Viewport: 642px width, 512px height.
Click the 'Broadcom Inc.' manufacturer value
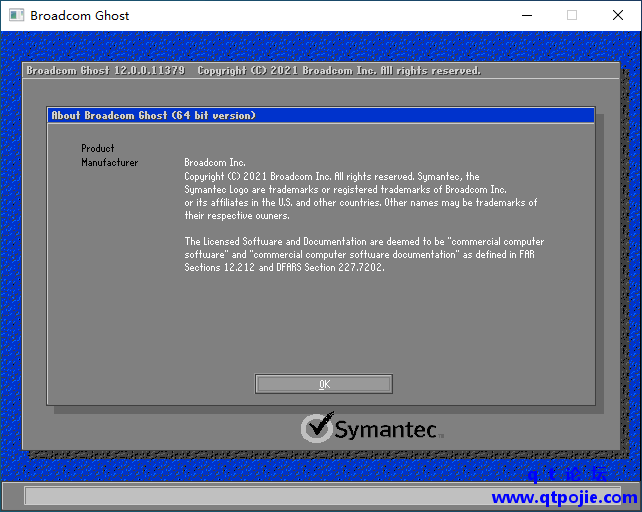point(215,162)
